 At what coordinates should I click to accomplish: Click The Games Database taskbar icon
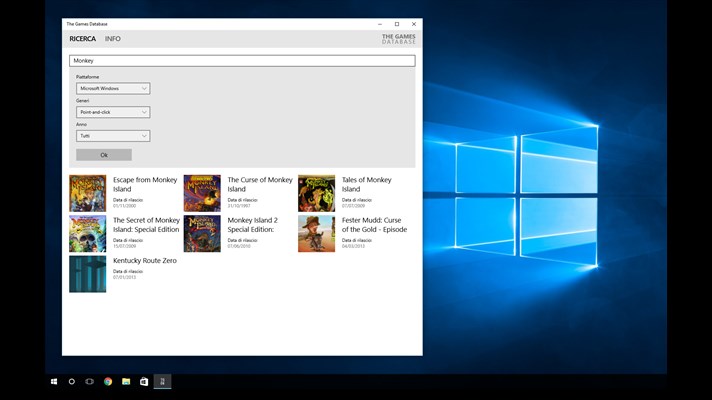[162, 381]
